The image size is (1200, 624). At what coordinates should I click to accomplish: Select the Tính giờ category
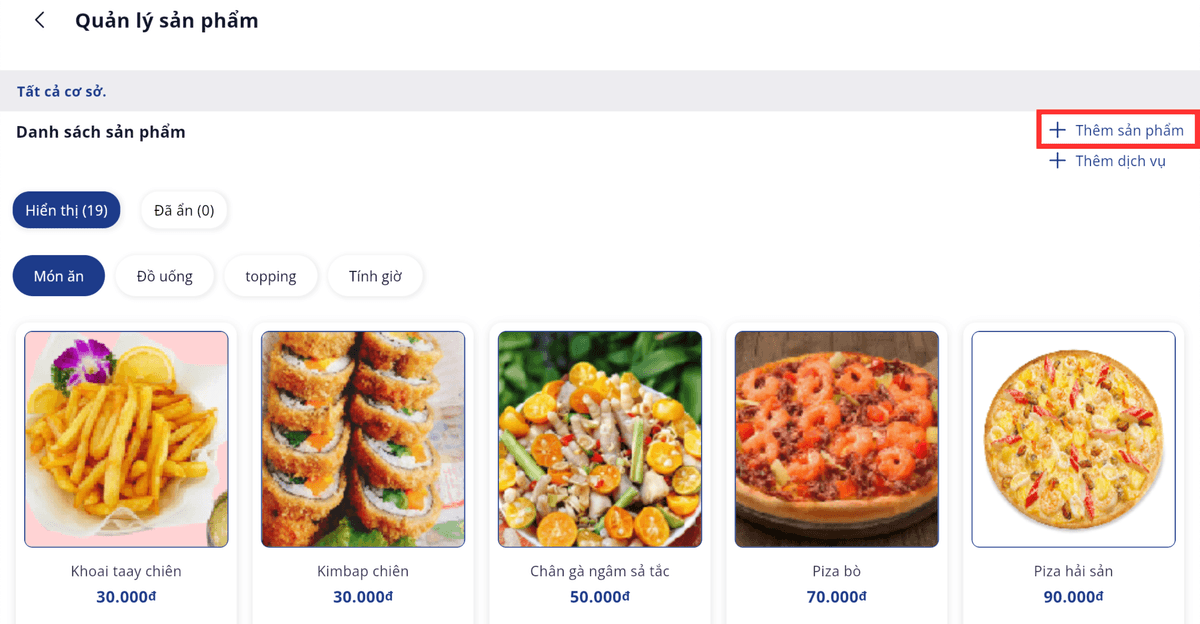tap(375, 276)
